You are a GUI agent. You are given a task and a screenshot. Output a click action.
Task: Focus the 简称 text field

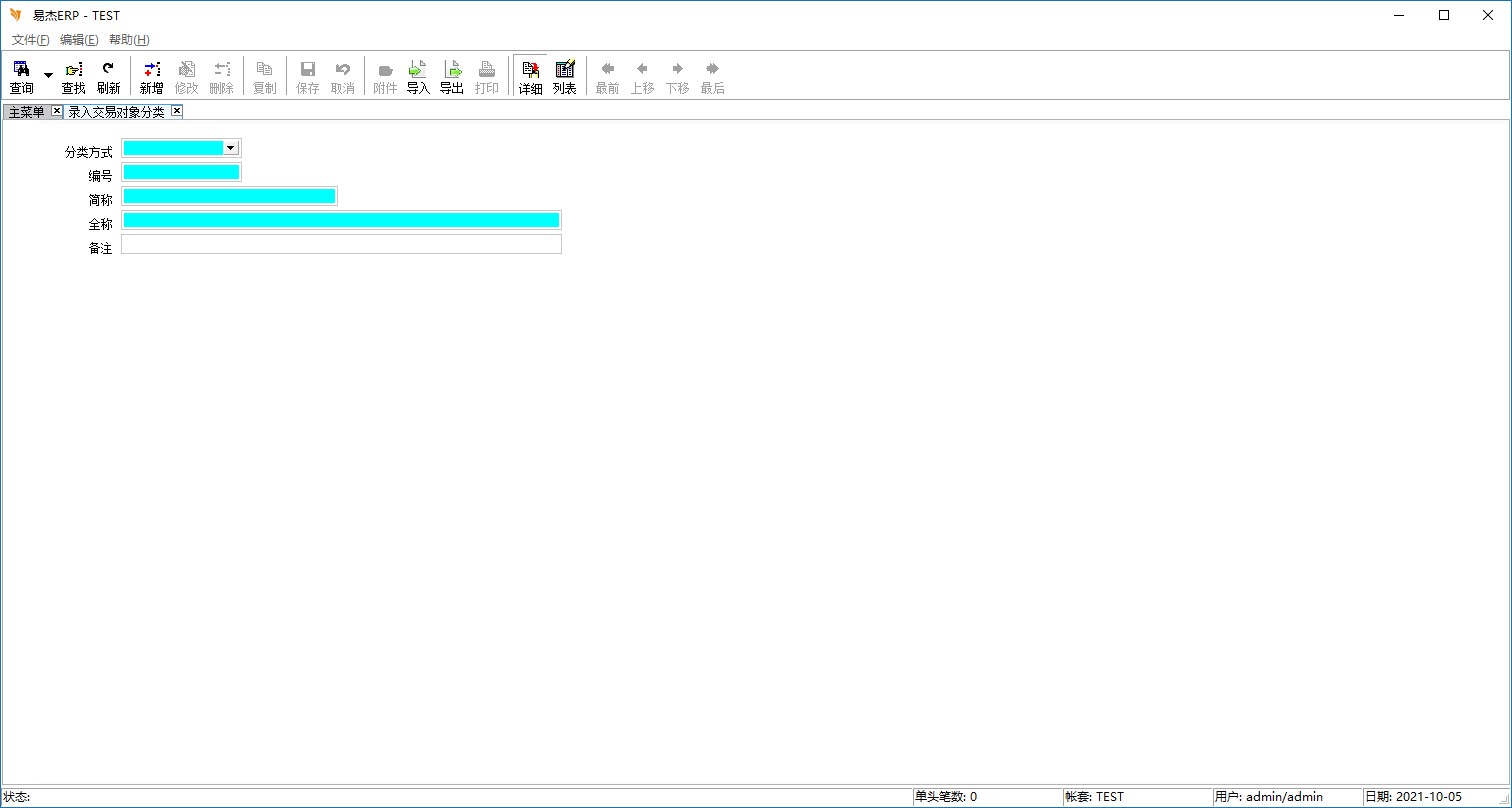pos(229,196)
